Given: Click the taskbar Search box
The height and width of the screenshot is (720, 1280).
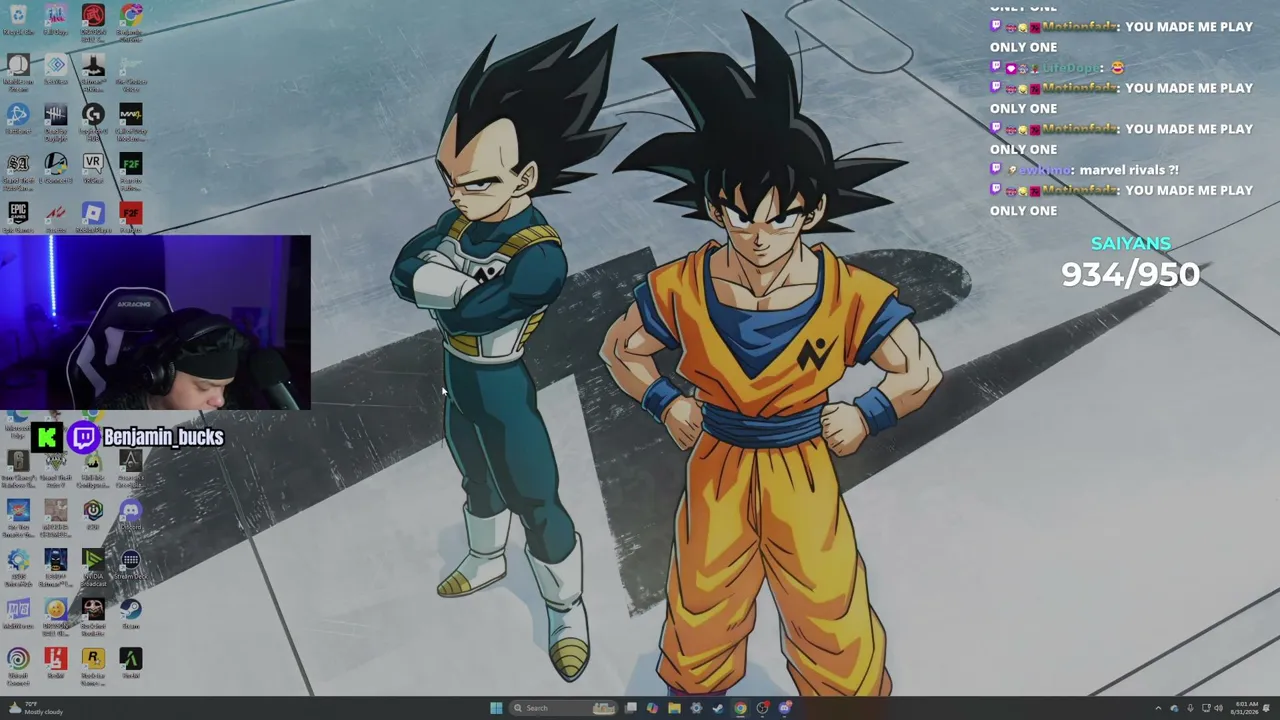Looking at the screenshot, I should [563, 708].
